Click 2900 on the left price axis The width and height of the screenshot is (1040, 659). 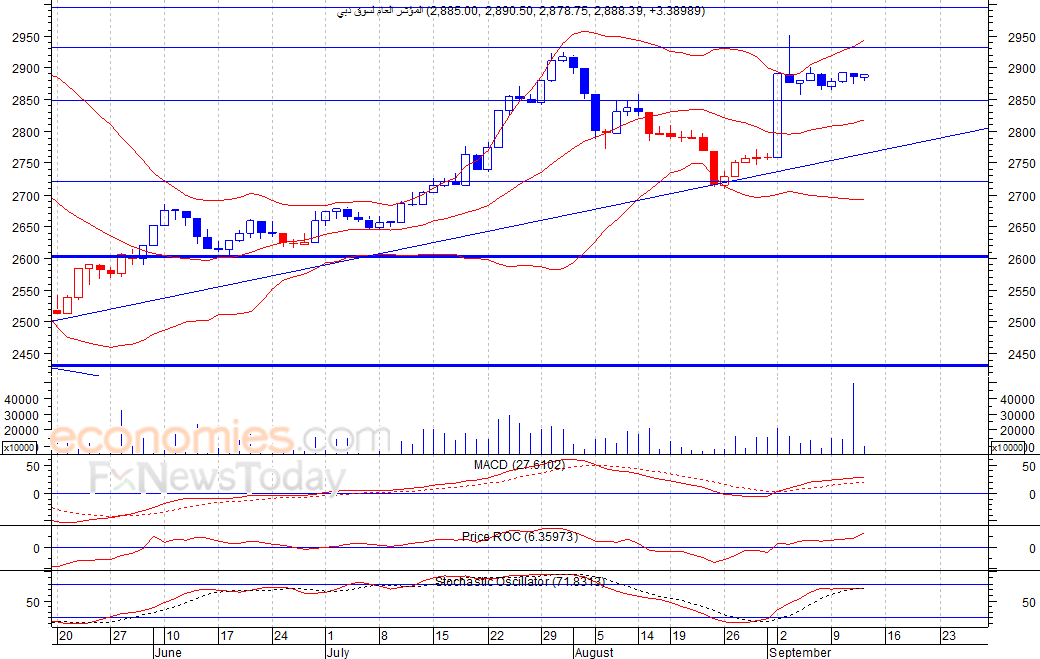point(26,68)
